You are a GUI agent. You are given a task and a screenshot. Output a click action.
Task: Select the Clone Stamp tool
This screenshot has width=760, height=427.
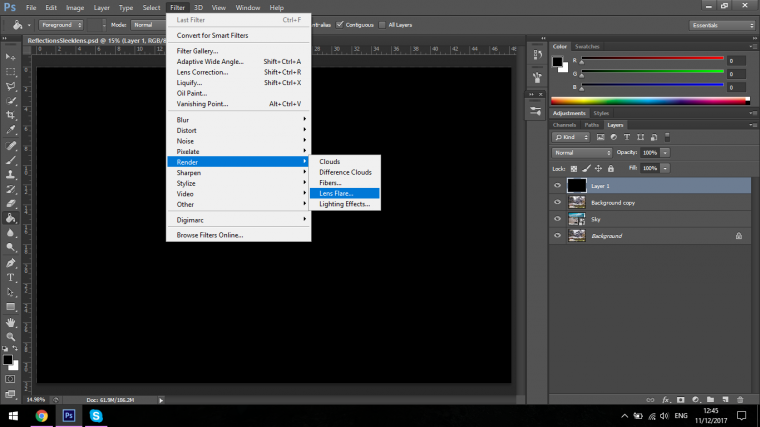coord(10,174)
